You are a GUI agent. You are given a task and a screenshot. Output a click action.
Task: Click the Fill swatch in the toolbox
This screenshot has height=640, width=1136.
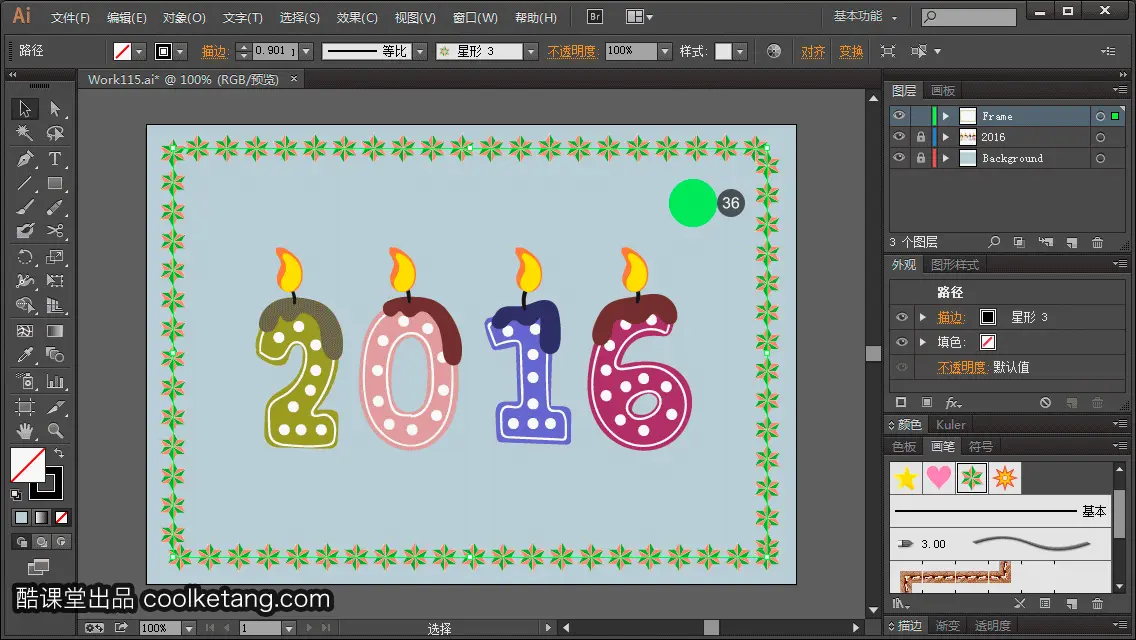point(28,465)
